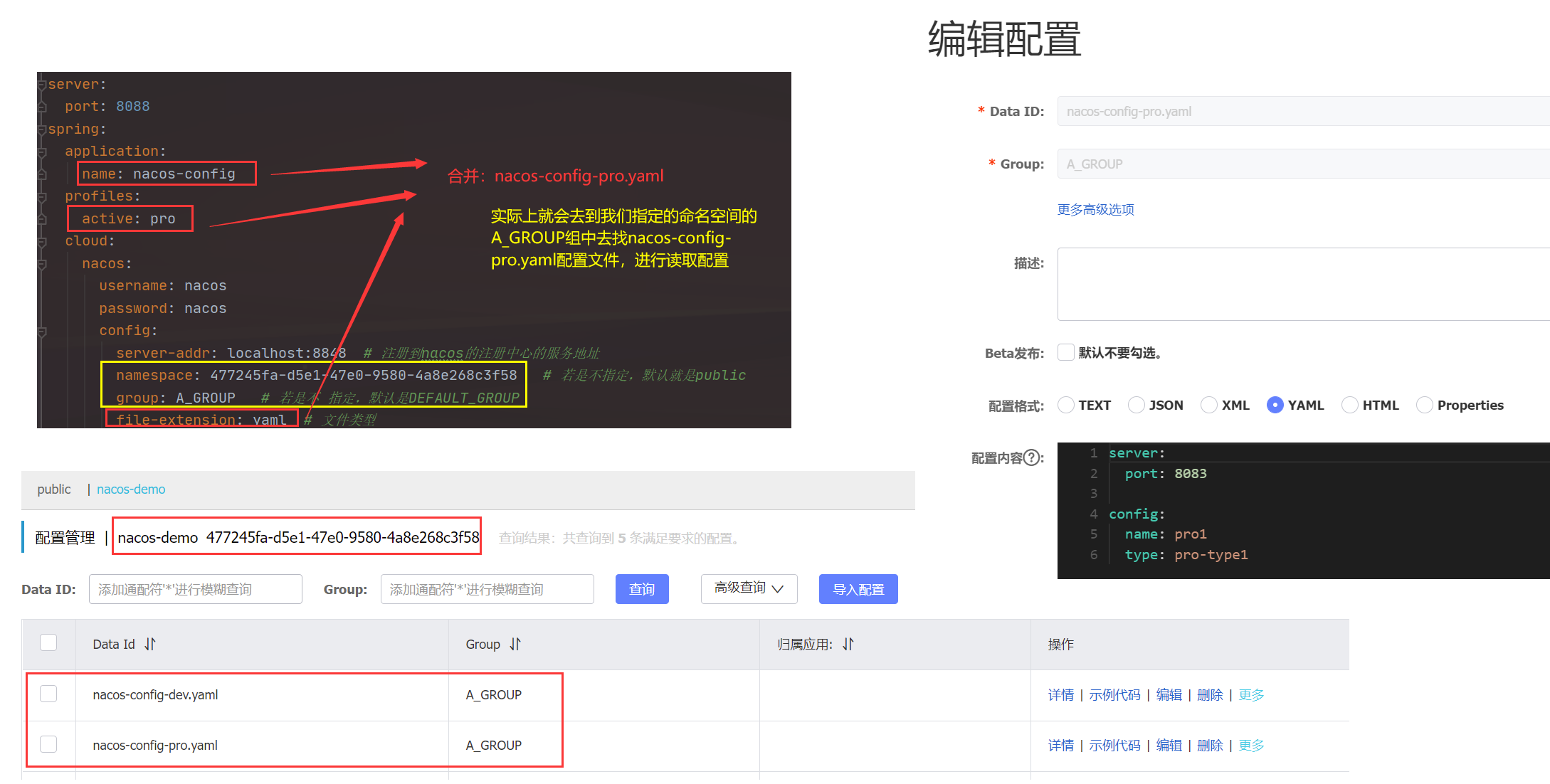
Task: Open 编辑 for nacos-config-dev.yaml
Action: (x=1169, y=694)
